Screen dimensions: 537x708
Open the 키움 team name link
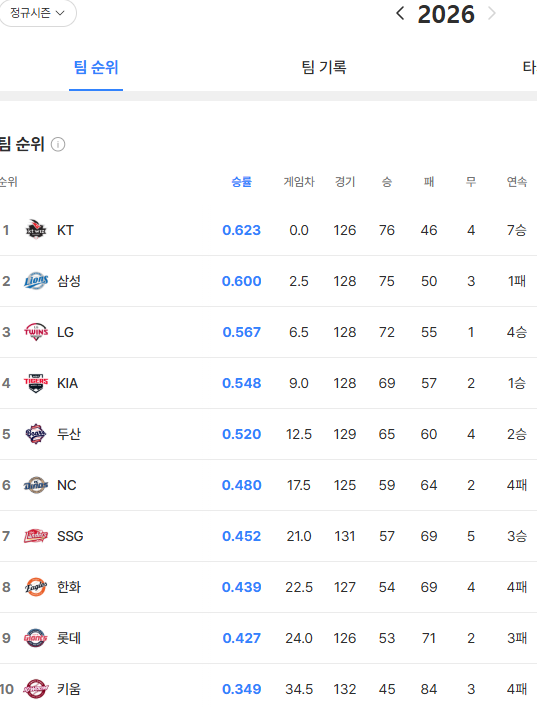tap(69, 689)
